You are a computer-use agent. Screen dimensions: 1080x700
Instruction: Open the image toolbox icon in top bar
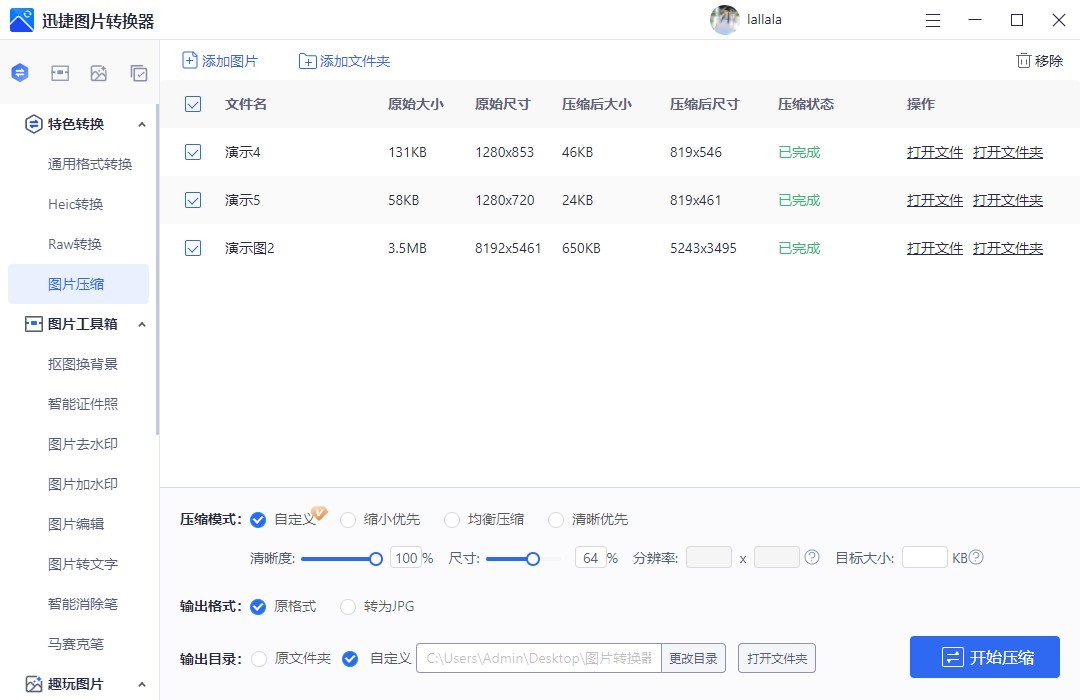(x=60, y=72)
